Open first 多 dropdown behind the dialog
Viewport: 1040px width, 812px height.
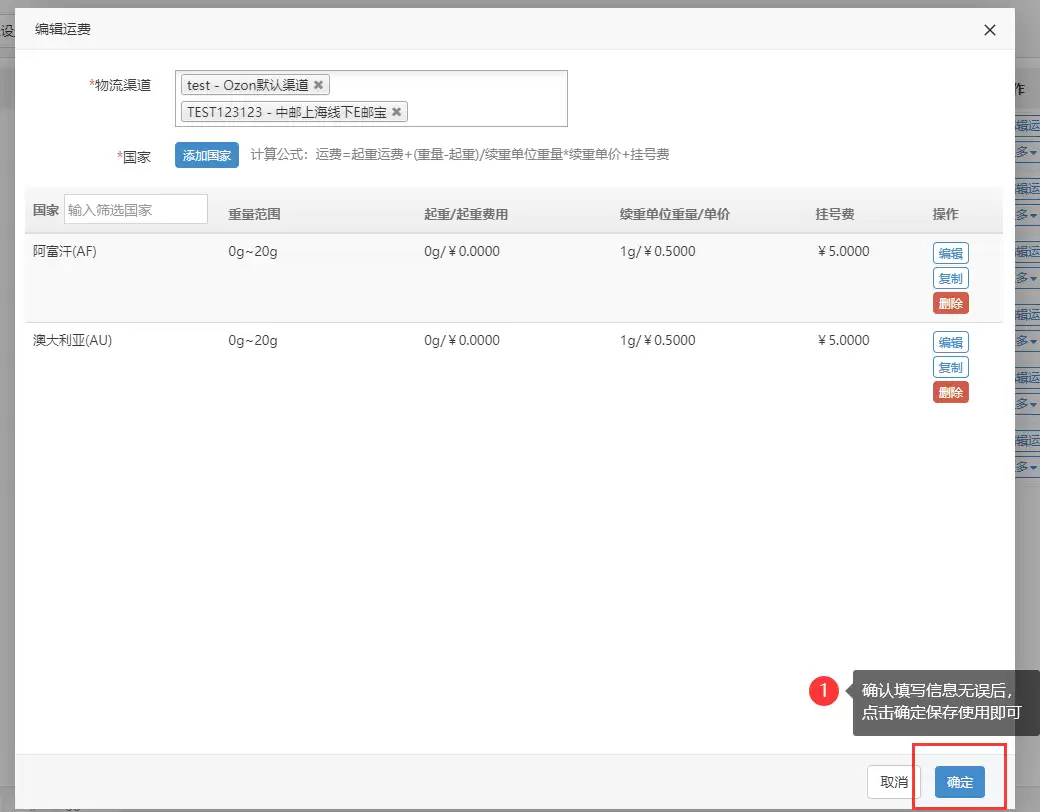(1027, 153)
